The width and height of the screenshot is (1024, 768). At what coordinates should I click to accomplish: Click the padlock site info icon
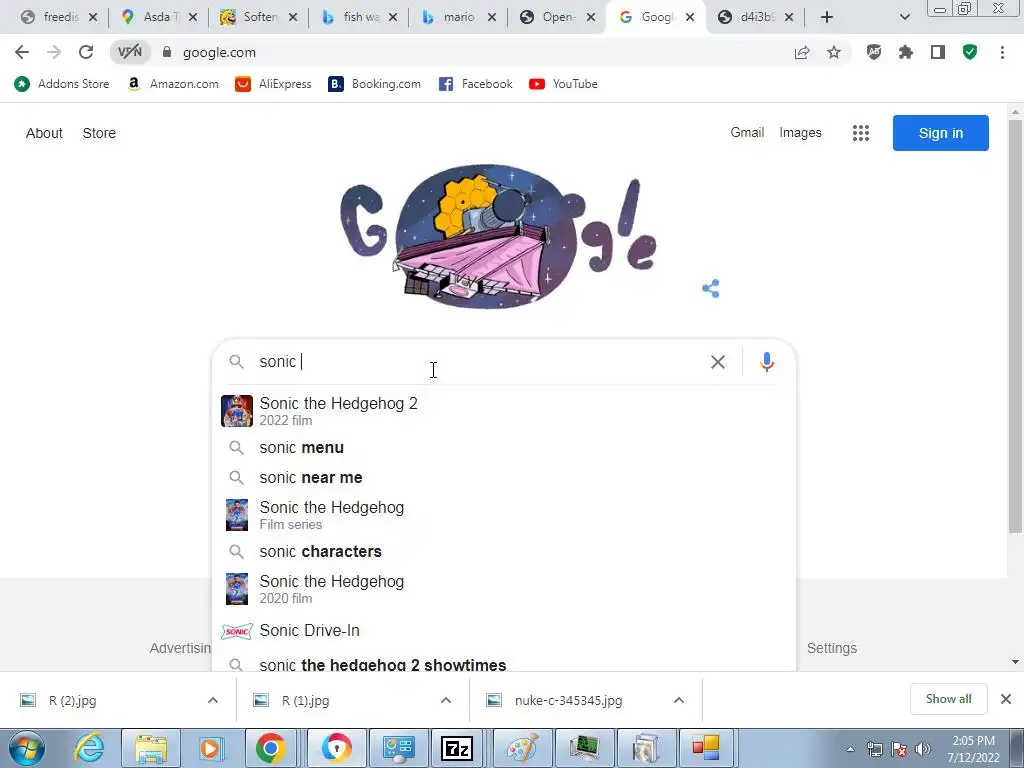click(167, 52)
